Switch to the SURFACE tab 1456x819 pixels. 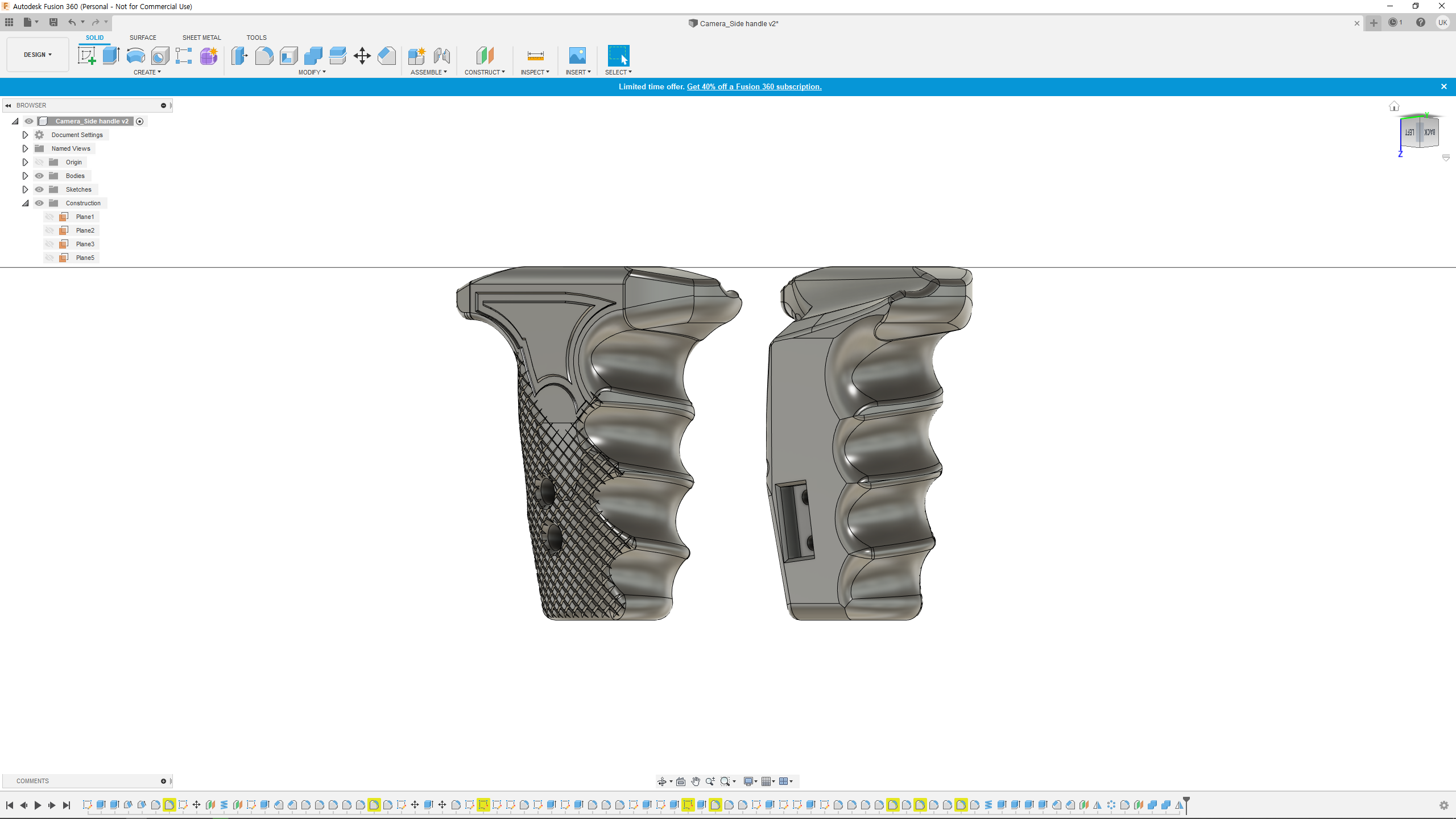point(143,38)
